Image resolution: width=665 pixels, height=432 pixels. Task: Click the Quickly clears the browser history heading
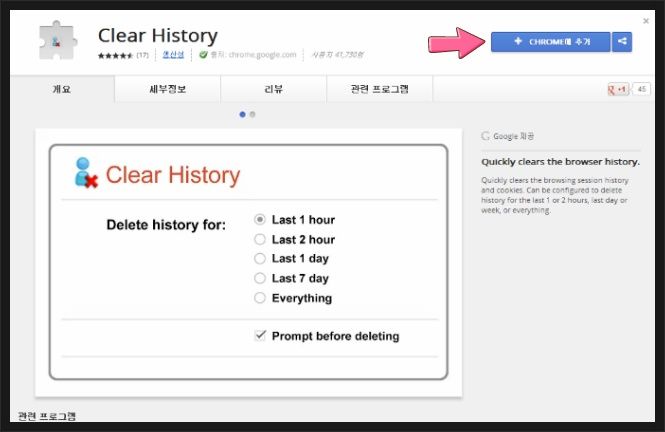pyautogui.click(x=560, y=162)
